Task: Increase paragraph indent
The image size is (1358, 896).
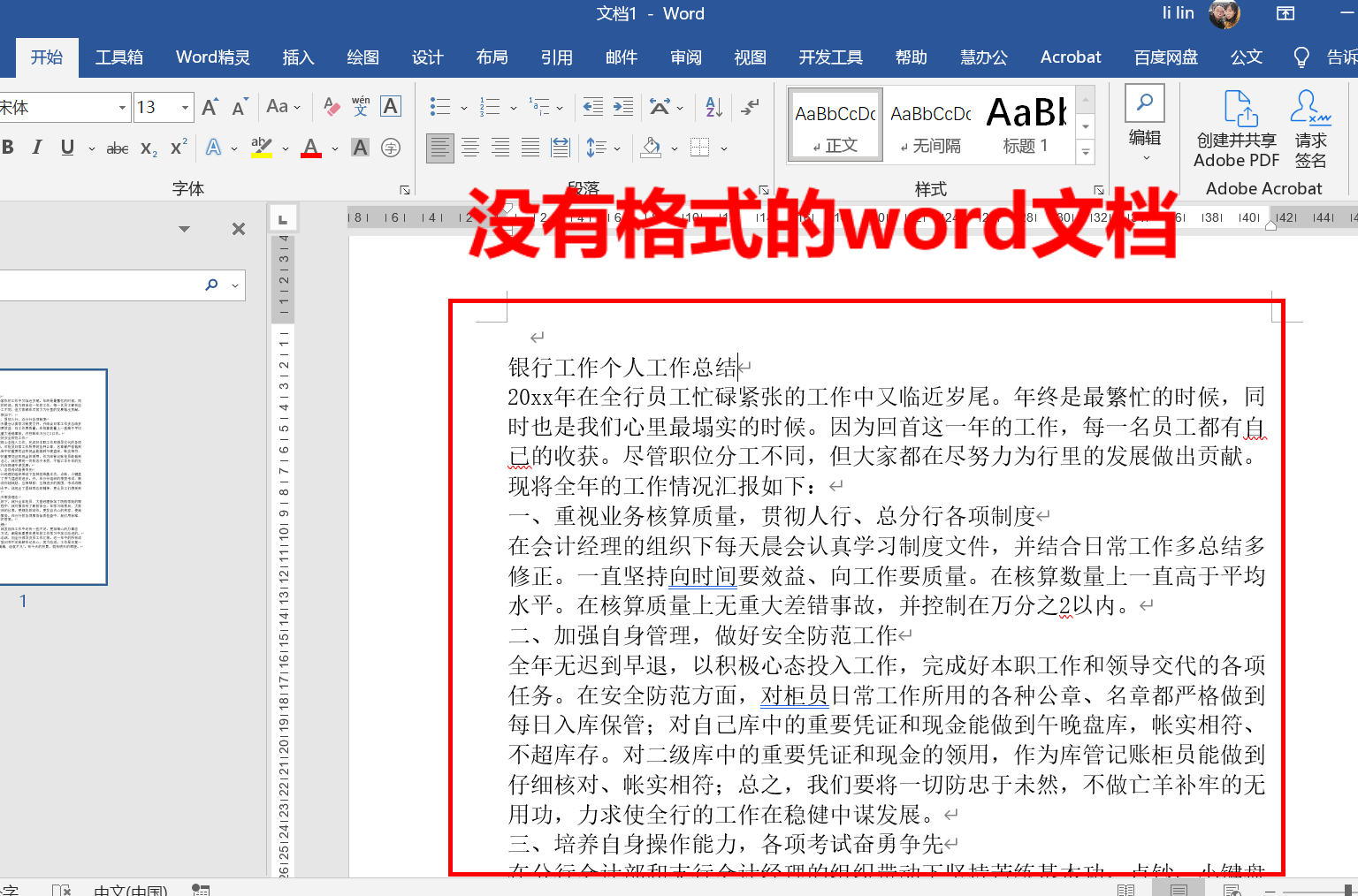Action: coord(623,107)
